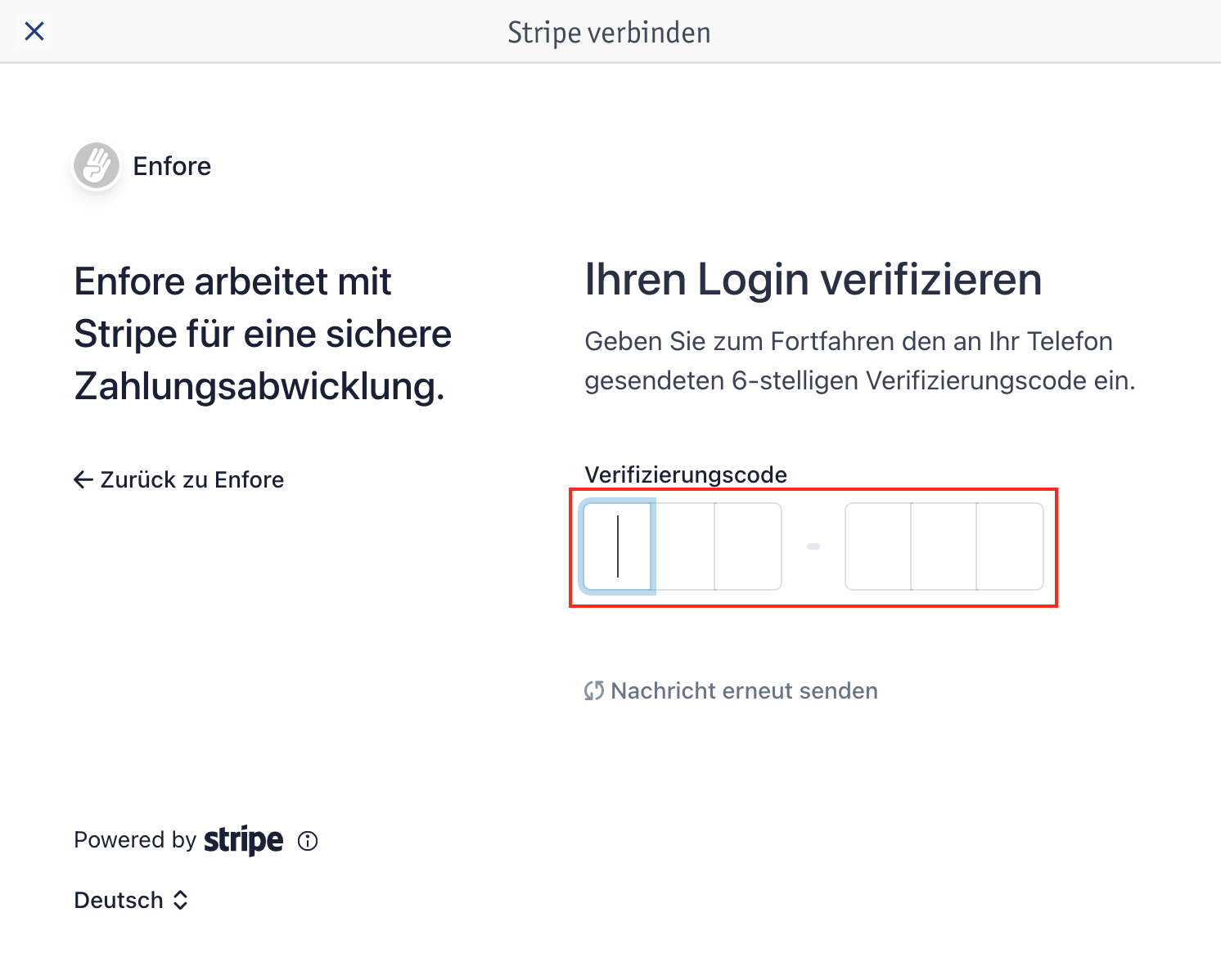Click the Stripe verbinden title text
This screenshot has width=1221, height=980.
(610, 33)
